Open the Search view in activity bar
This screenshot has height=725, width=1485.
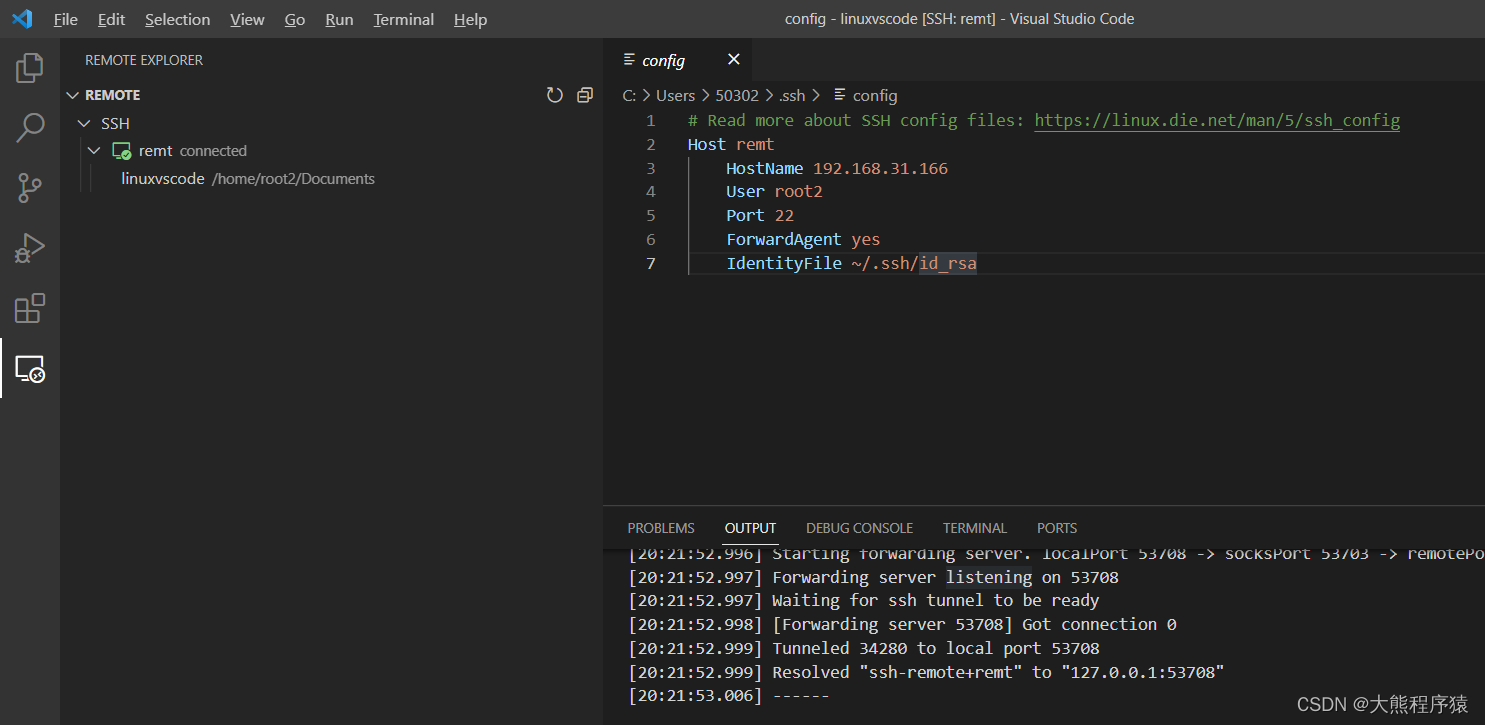tap(30, 128)
